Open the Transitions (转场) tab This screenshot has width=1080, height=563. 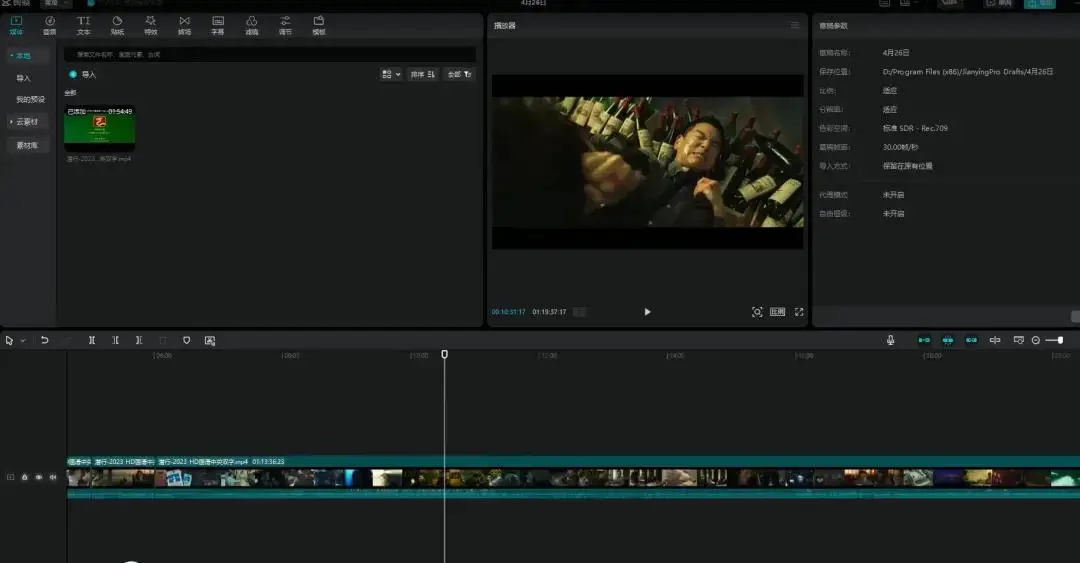point(184,25)
